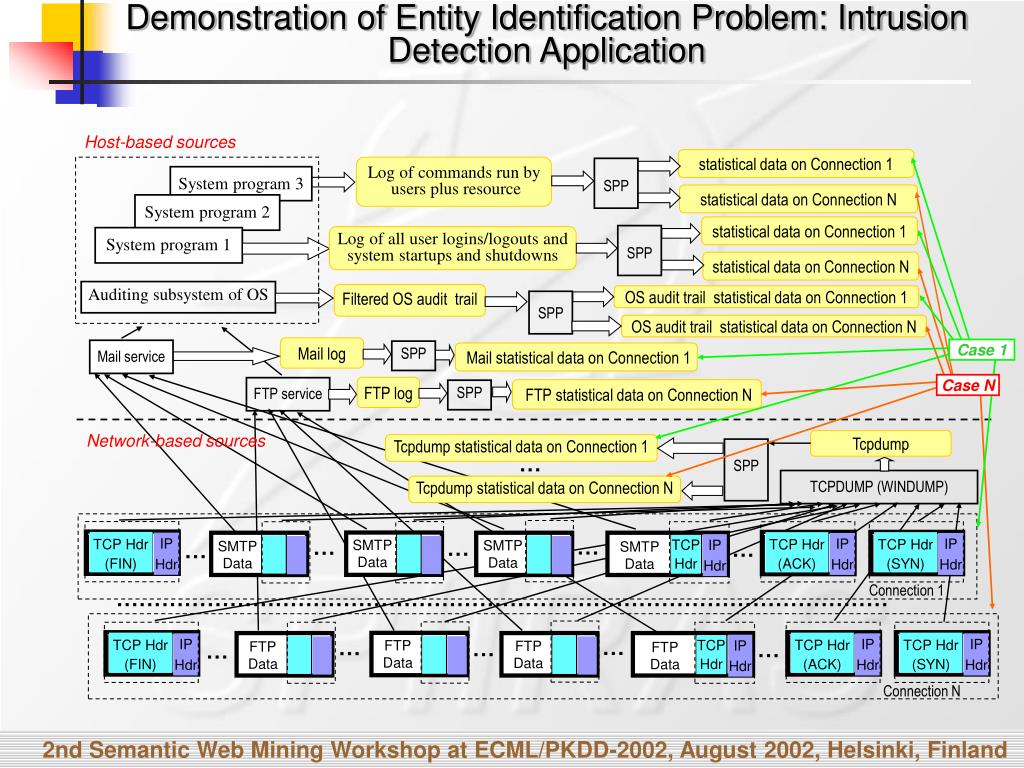This screenshot has height=768, width=1024.
Task: Click the slide title about Entity Identification Problem
Action: pyautogui.click(x=547, y=34)
